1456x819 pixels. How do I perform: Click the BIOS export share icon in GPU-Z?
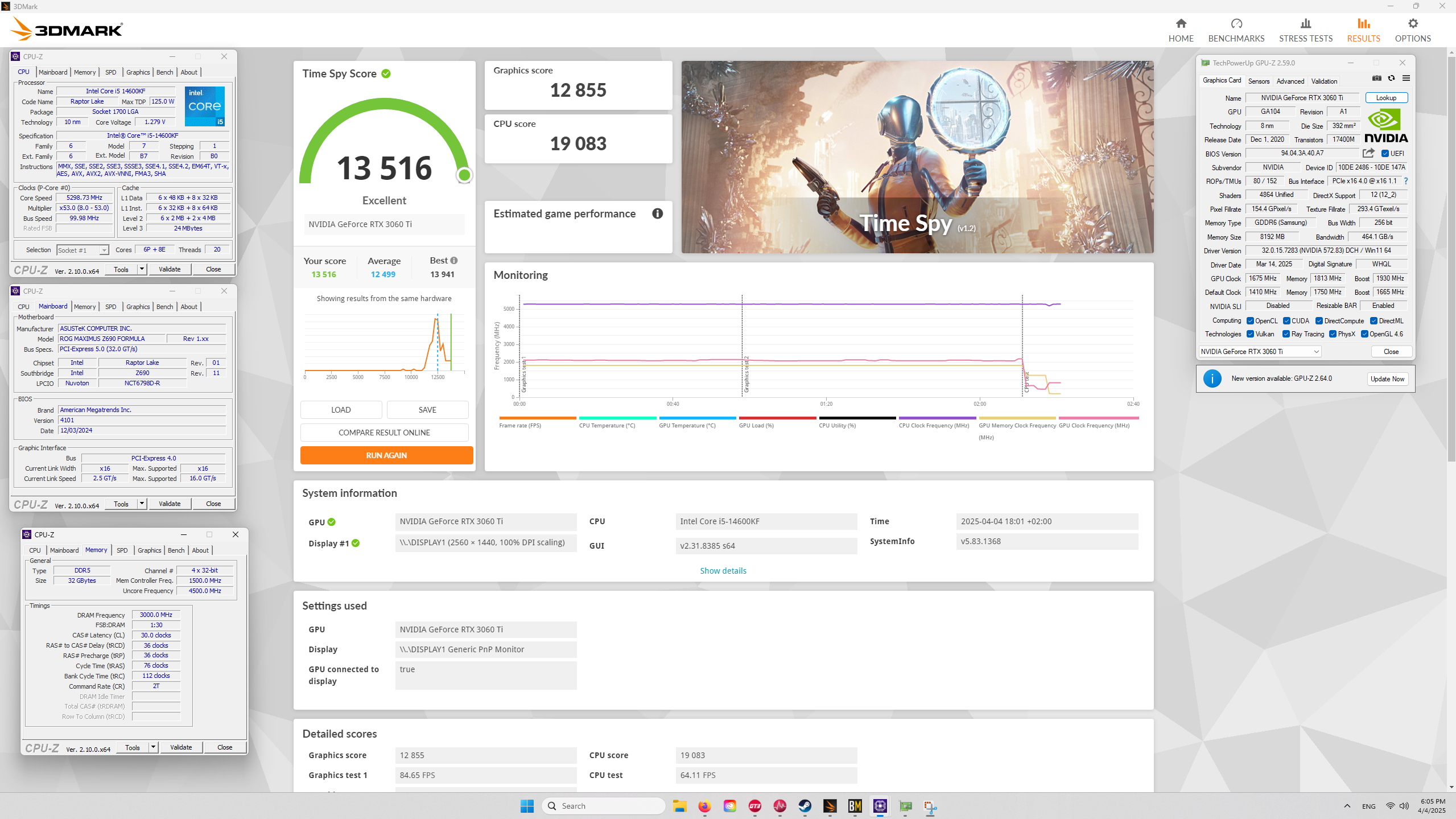coord(1368,153)
